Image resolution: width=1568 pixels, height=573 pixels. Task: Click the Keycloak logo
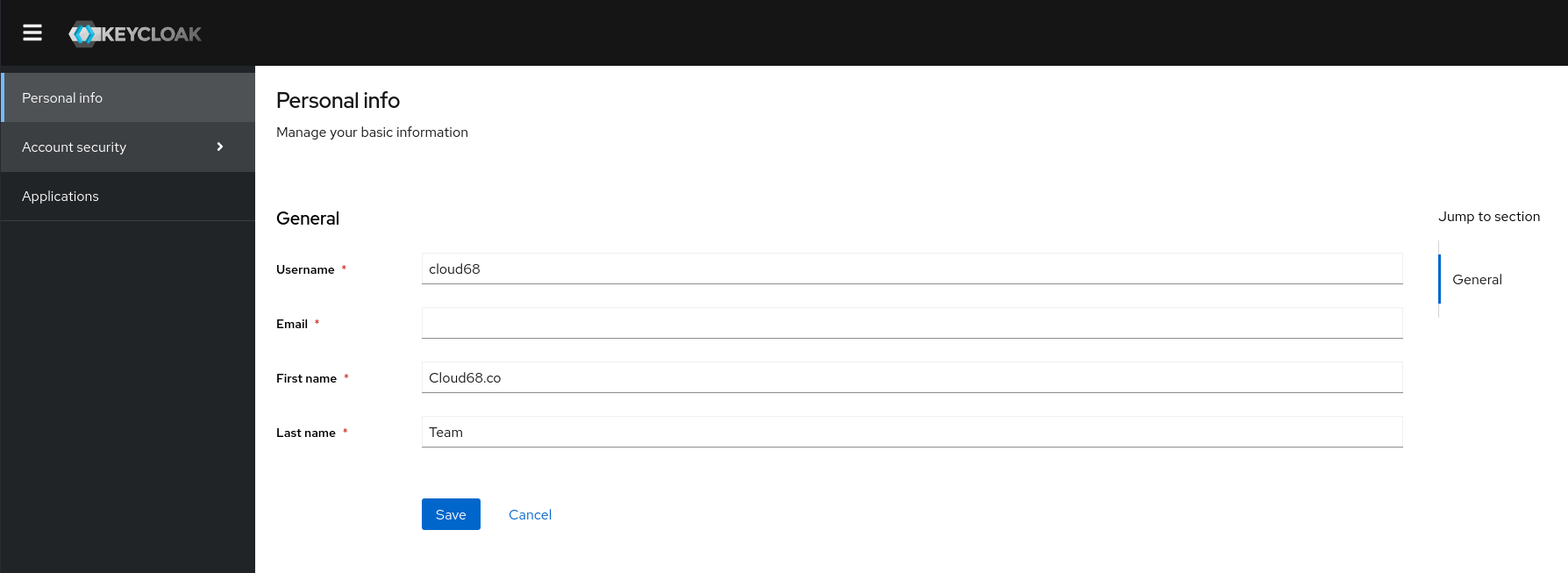[x=134, y=33]
